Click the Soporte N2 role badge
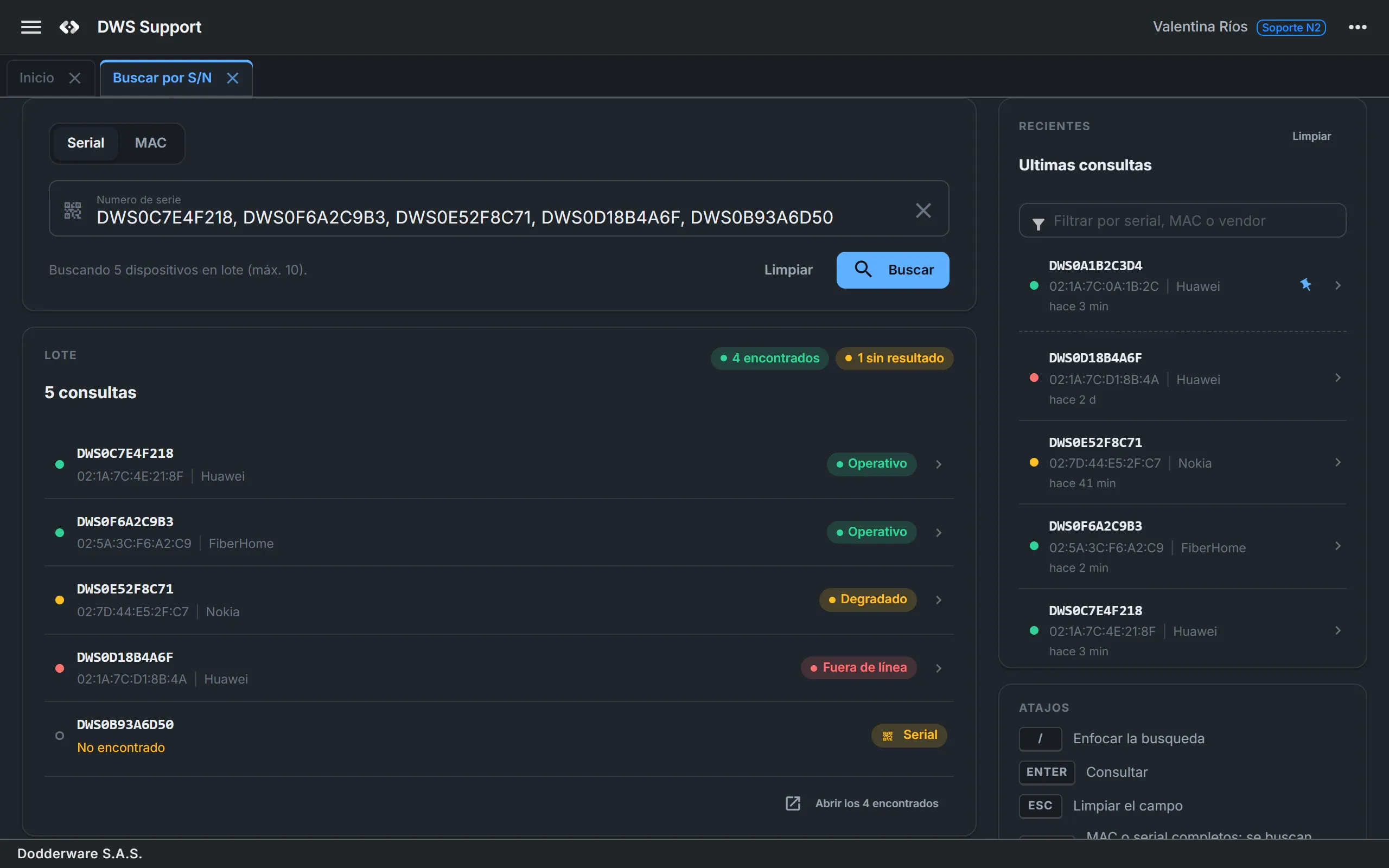This screenshot has width=1389, height=868. coord(1291,28)
